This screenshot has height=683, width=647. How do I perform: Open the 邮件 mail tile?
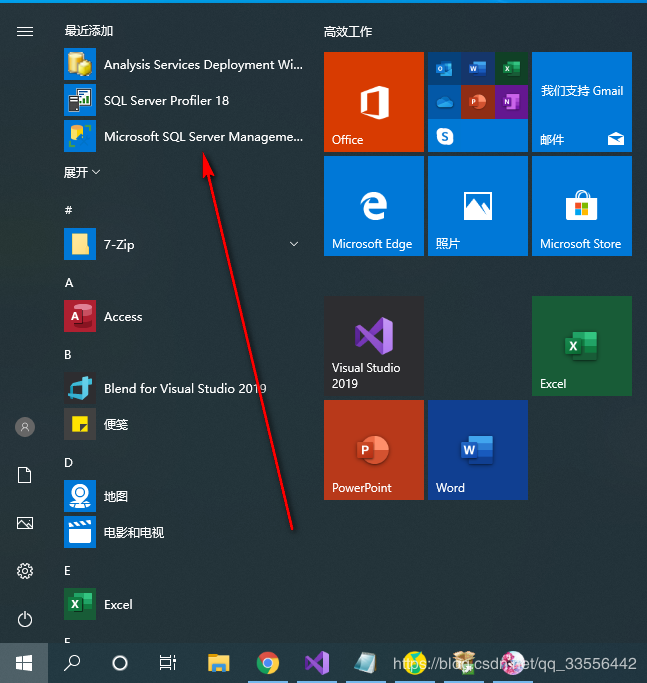coord(582,102)
